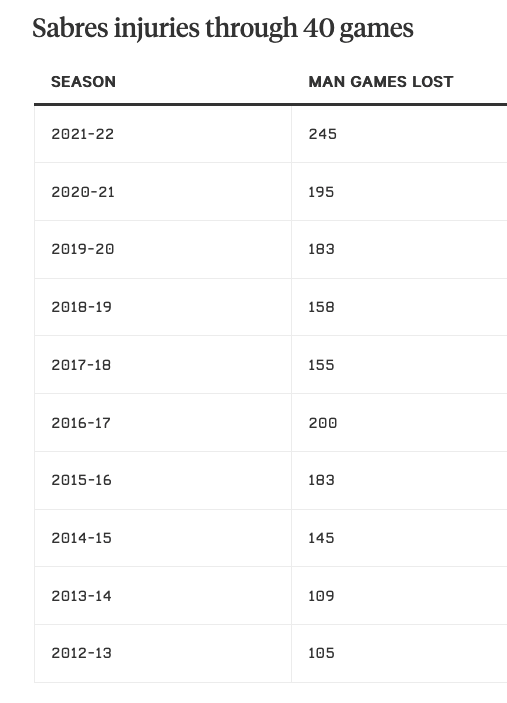507x703 pixels.
Task: Click the 158 man games lost value
Action: 321,307
